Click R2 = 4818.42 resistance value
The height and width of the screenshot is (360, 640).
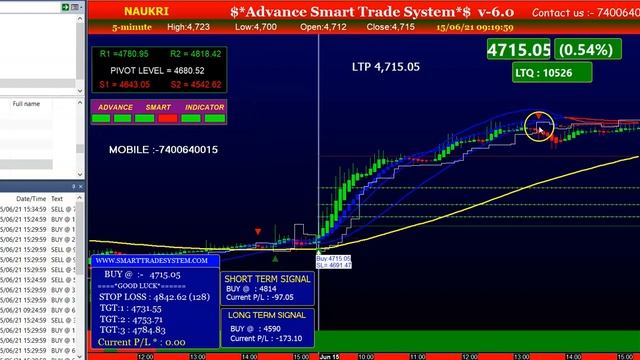[x=196, y=54]
